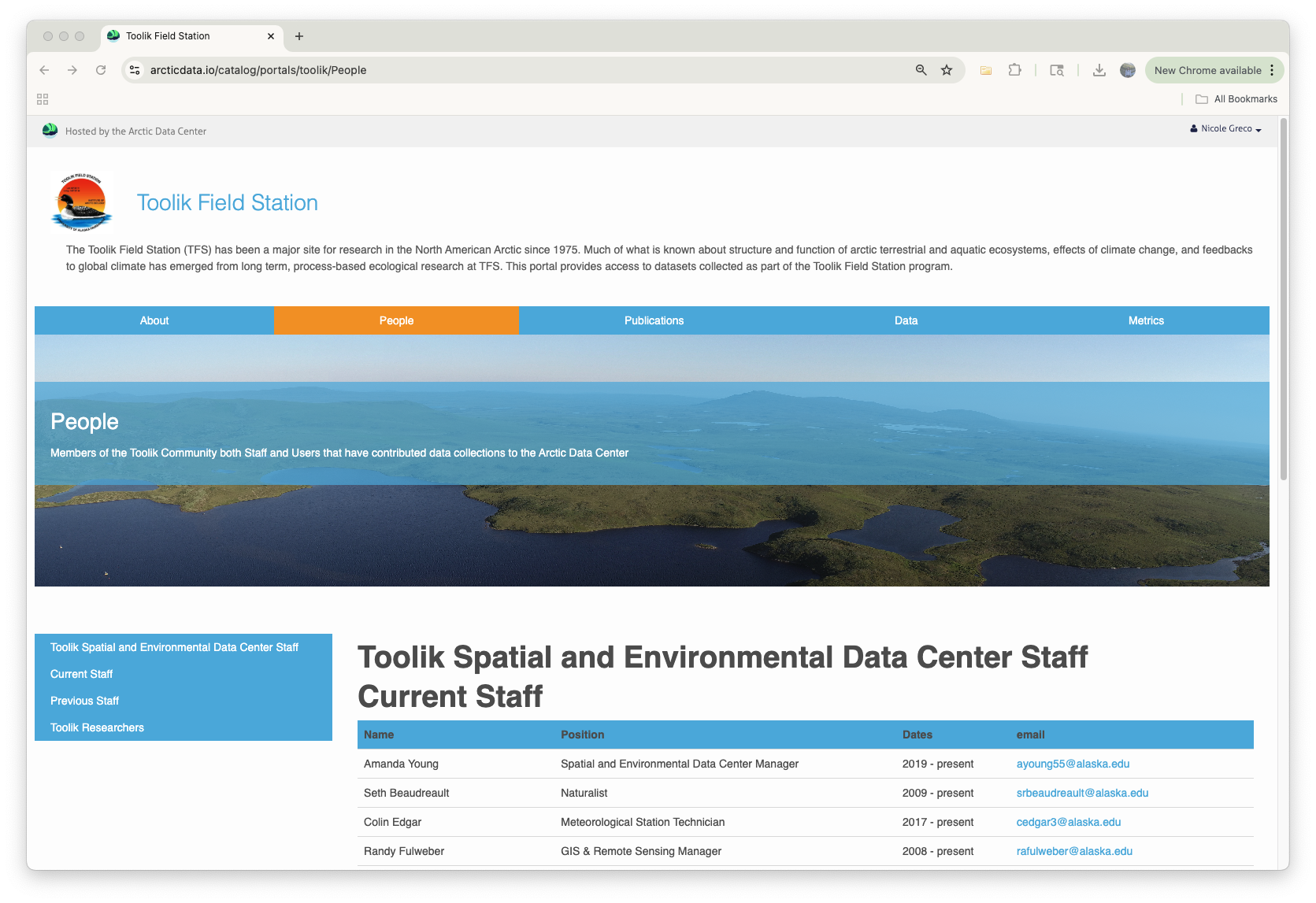The image size is (1316, 903).
Task: Open the Nicole Greco account menu
Action: 1225,128
